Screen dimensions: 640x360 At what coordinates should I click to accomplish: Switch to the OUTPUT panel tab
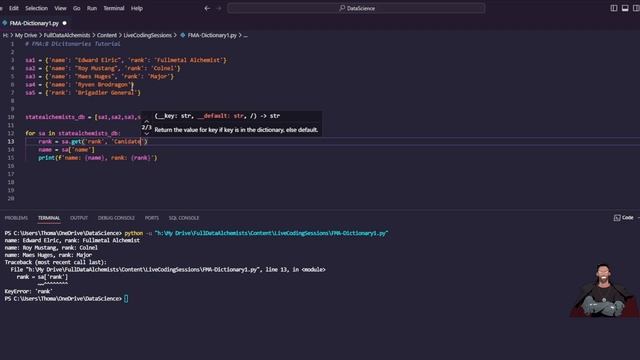[x=79, y=218]
